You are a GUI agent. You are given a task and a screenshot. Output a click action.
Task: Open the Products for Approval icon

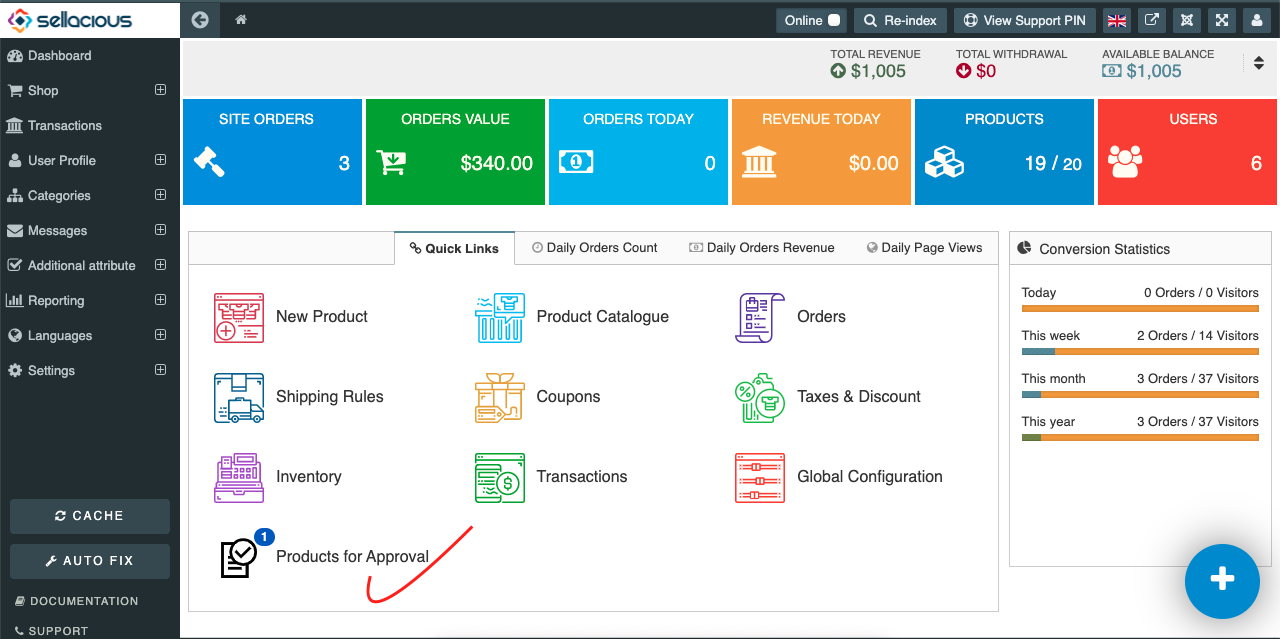pos(239,558)
